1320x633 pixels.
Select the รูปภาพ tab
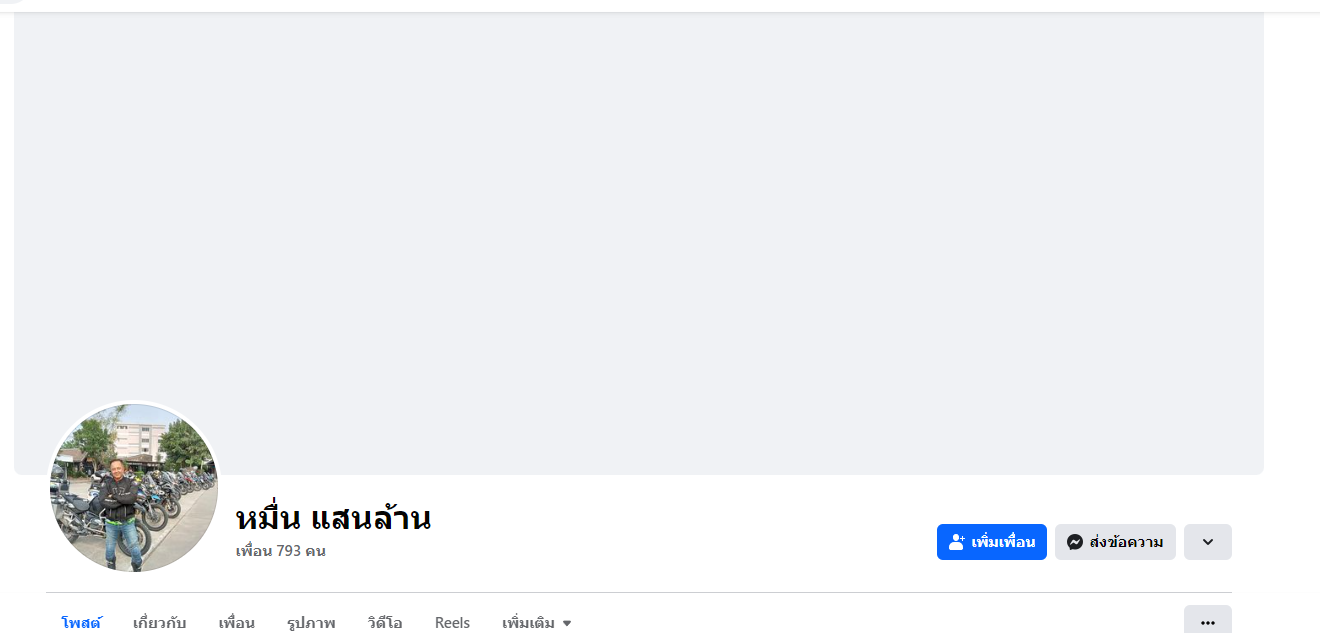coord(311,623)
